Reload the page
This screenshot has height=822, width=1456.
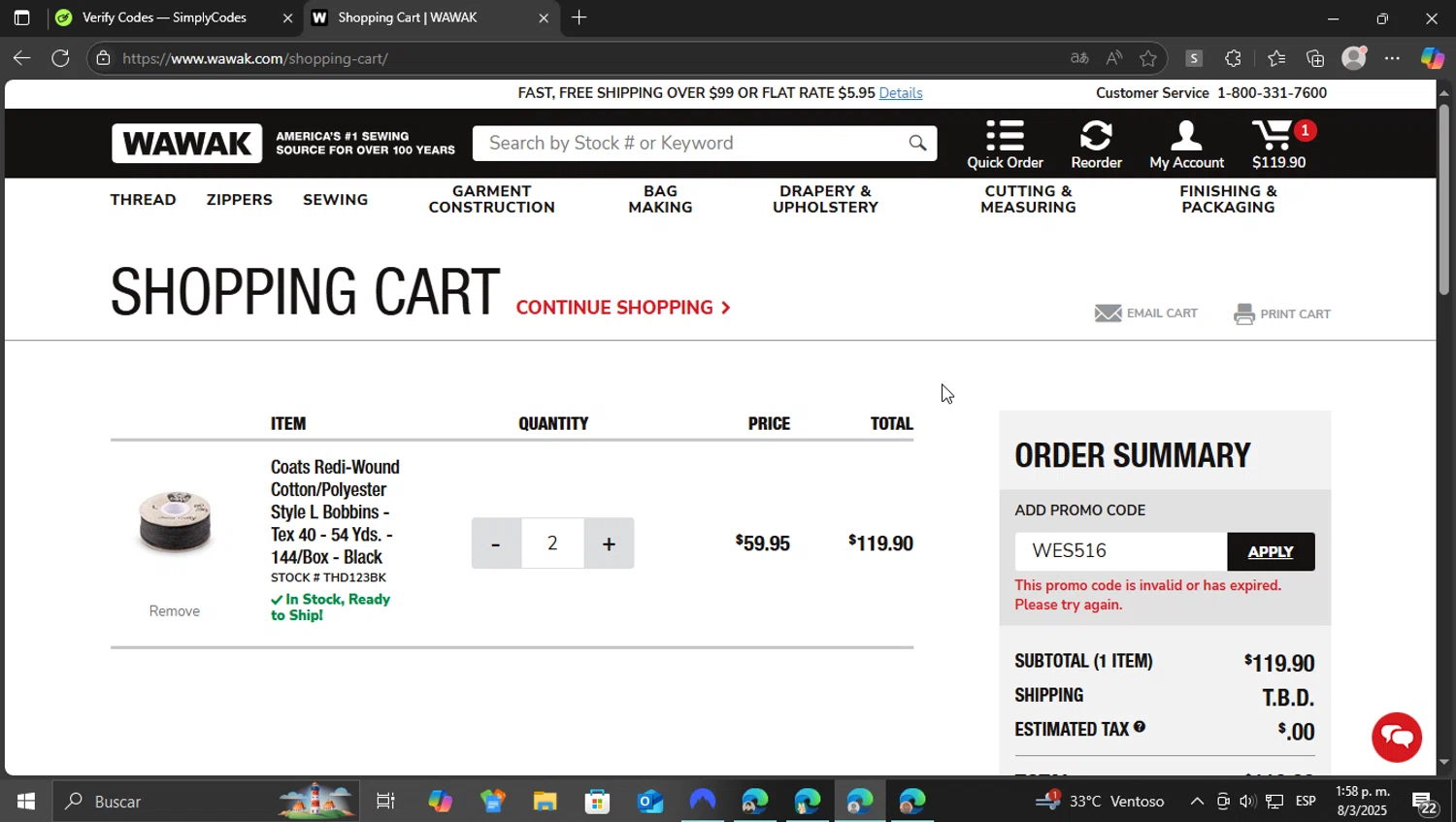click(60, 58)
